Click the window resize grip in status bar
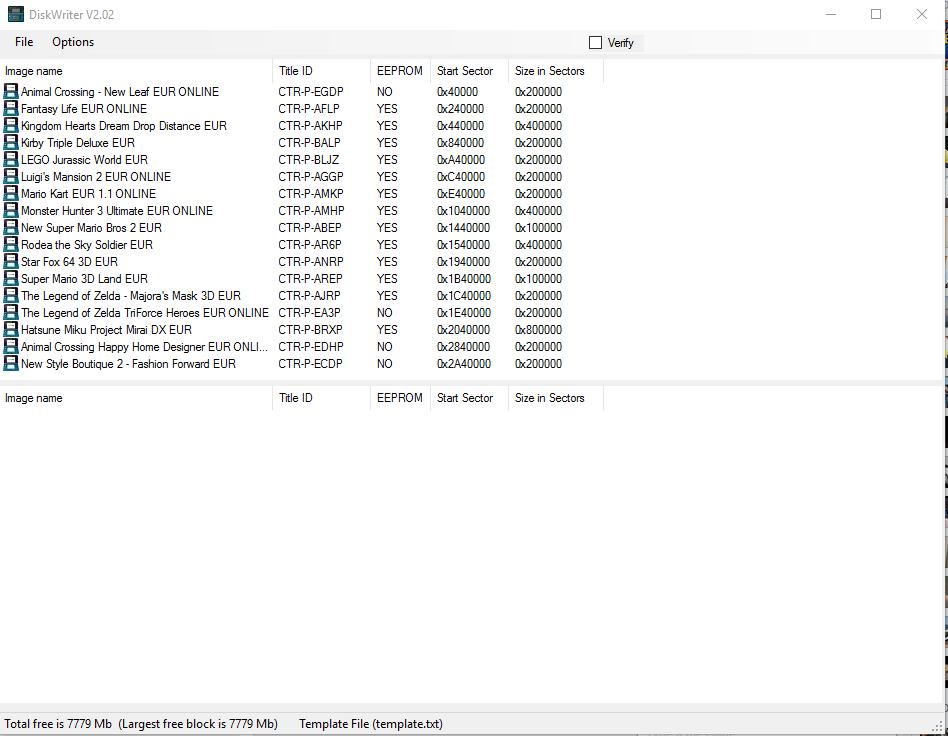Image resolution: width=948 pixels, height=736 pixels. [938, 728]
